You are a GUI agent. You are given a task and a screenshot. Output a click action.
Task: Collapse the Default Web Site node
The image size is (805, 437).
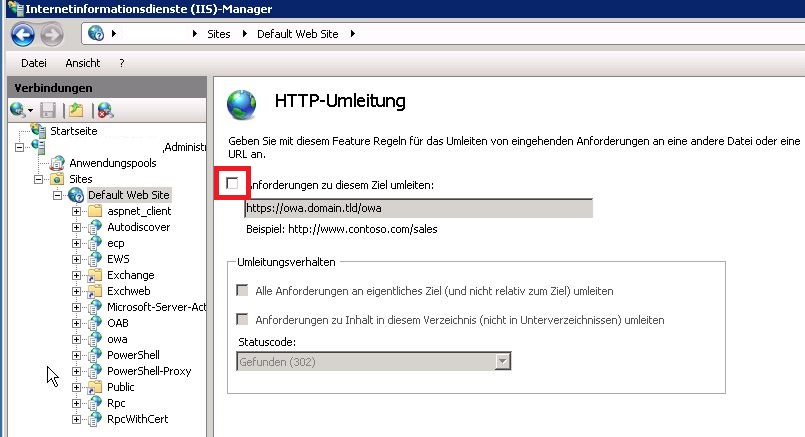[x=59, y=194]
